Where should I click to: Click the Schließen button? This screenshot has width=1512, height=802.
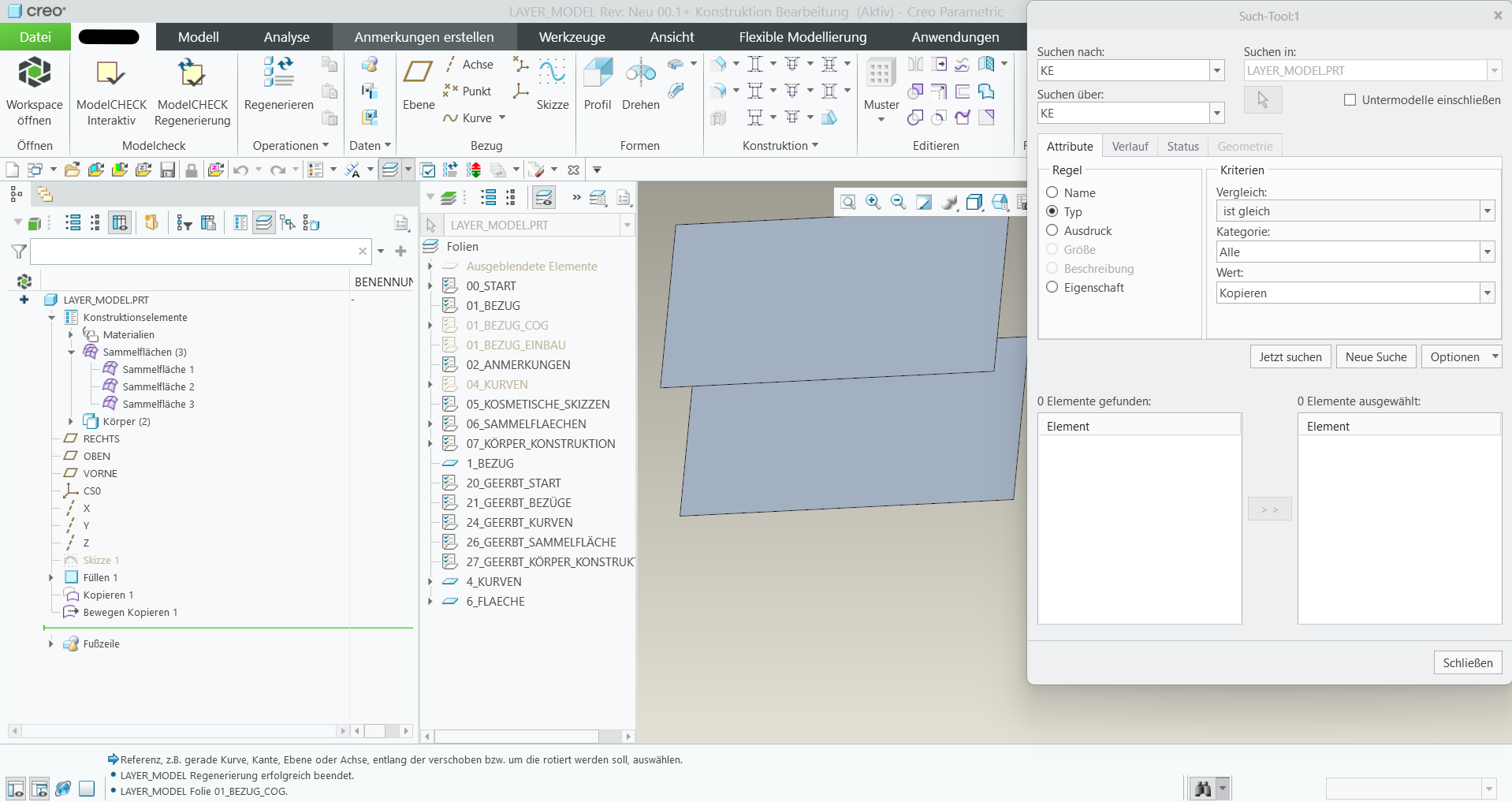[1467, 663]
